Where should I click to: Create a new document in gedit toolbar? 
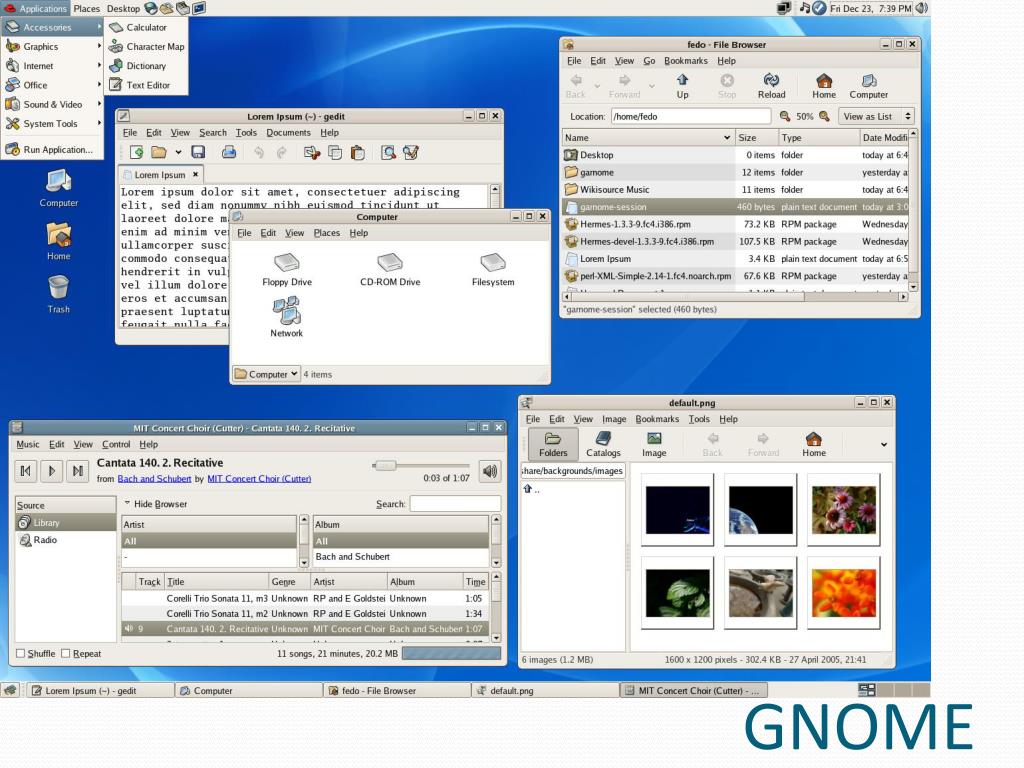pos(136,153)
